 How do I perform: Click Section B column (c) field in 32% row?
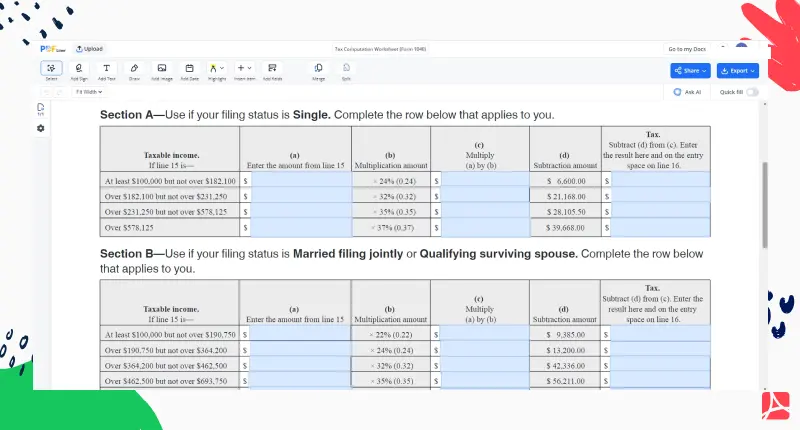point(484,365)
